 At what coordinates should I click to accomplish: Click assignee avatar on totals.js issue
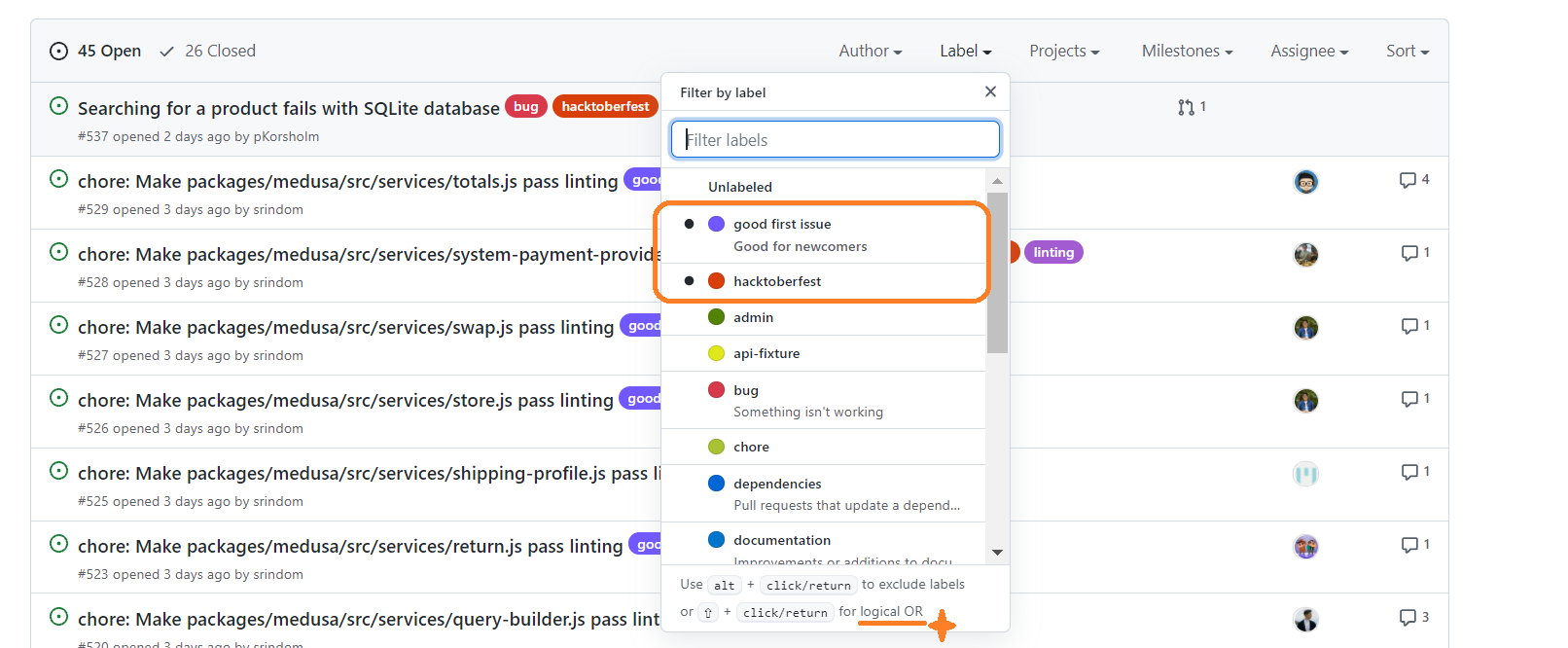pyautogui.click(x=1305, y=182)
